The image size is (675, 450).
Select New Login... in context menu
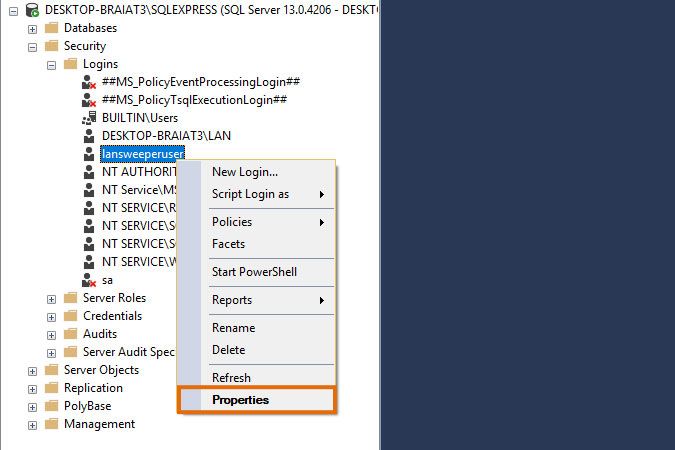(x=244, y=172)
